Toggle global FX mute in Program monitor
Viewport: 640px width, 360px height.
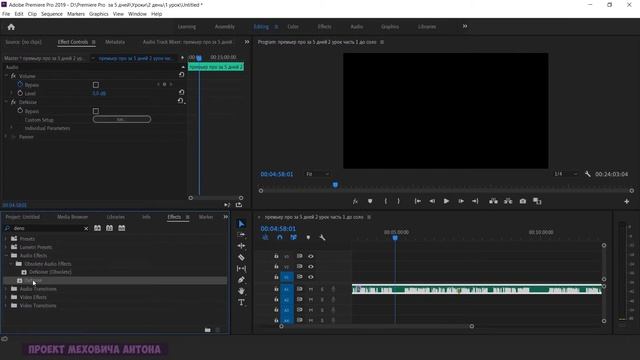(355, 201)
